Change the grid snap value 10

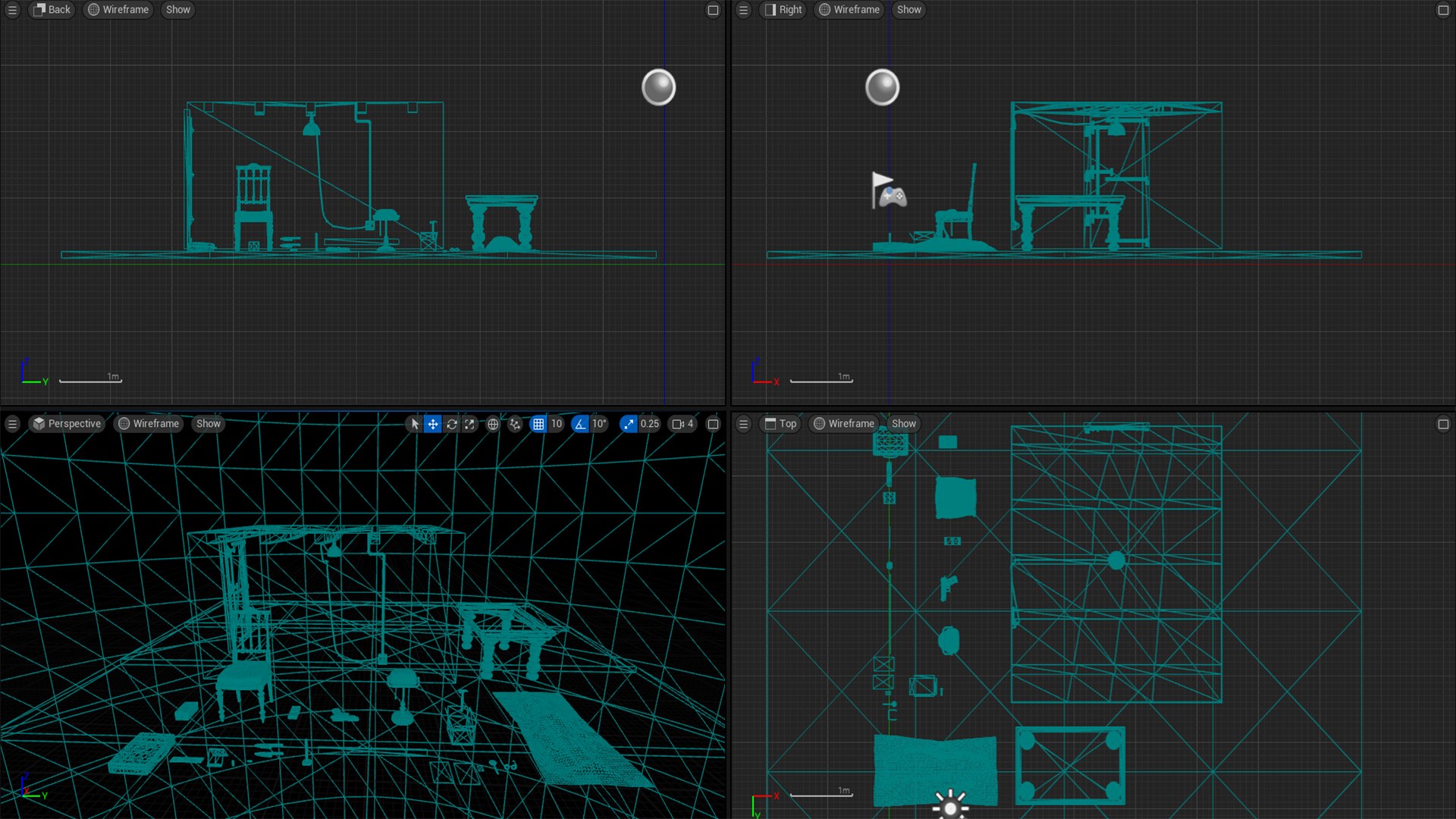557,424
